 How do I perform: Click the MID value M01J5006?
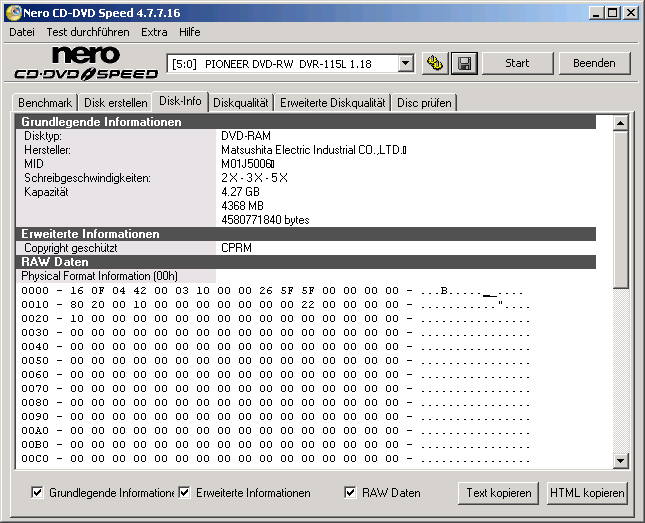248,164
